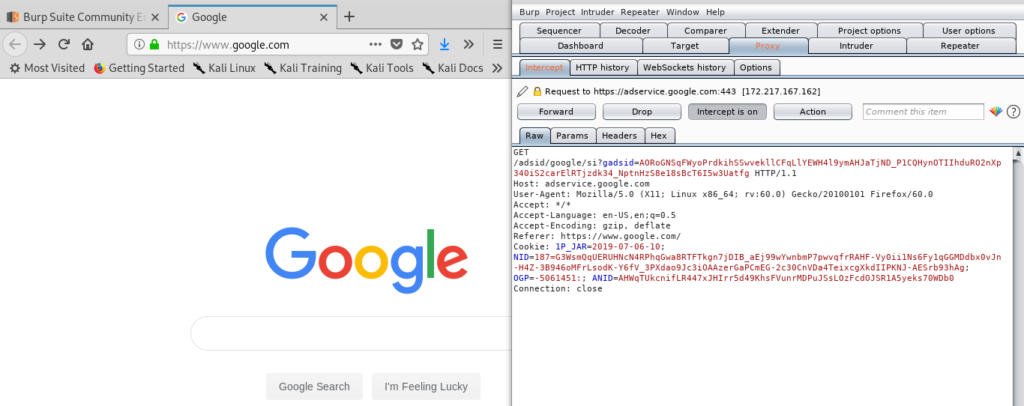Image resolution: width=1024 pixels, height=406 pixels.
Task: Click the green padlock in URL bar
Action: pyautogui.click(x=154, y=44)
